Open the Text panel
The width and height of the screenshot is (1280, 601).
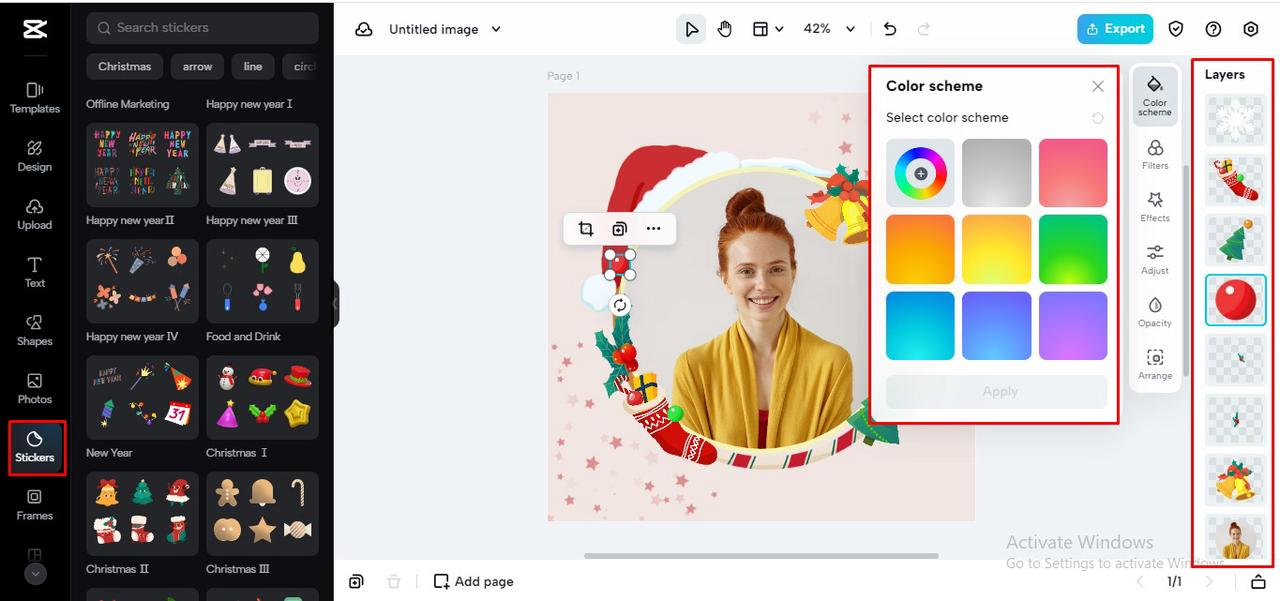click(x=35, y=271)
